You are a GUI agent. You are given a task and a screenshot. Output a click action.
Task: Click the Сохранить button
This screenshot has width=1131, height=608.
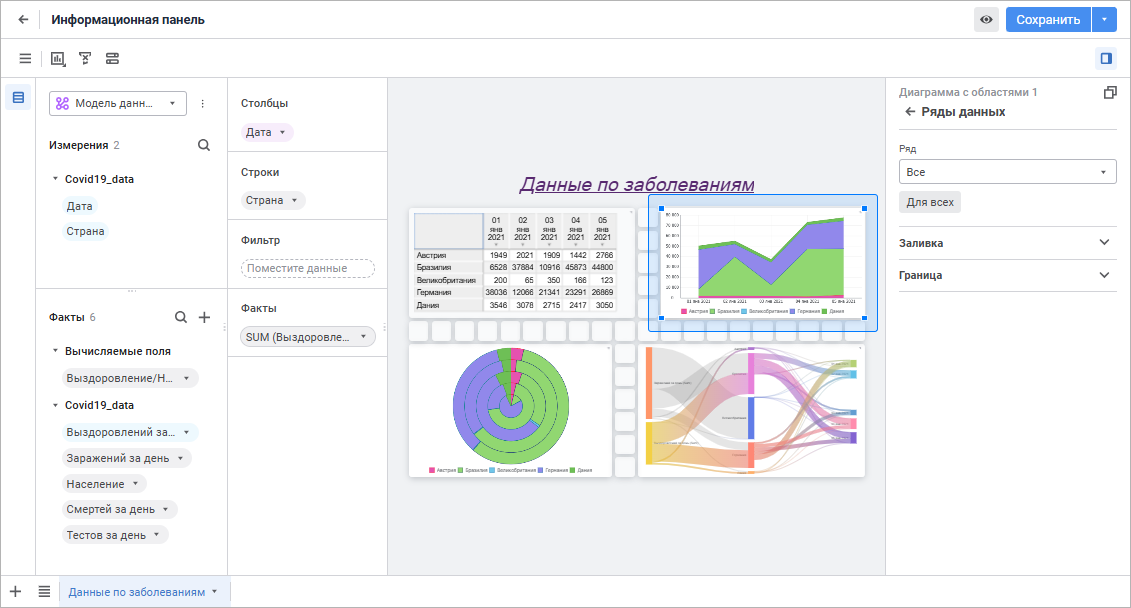pyautogui.click(x=1048, y=19)
